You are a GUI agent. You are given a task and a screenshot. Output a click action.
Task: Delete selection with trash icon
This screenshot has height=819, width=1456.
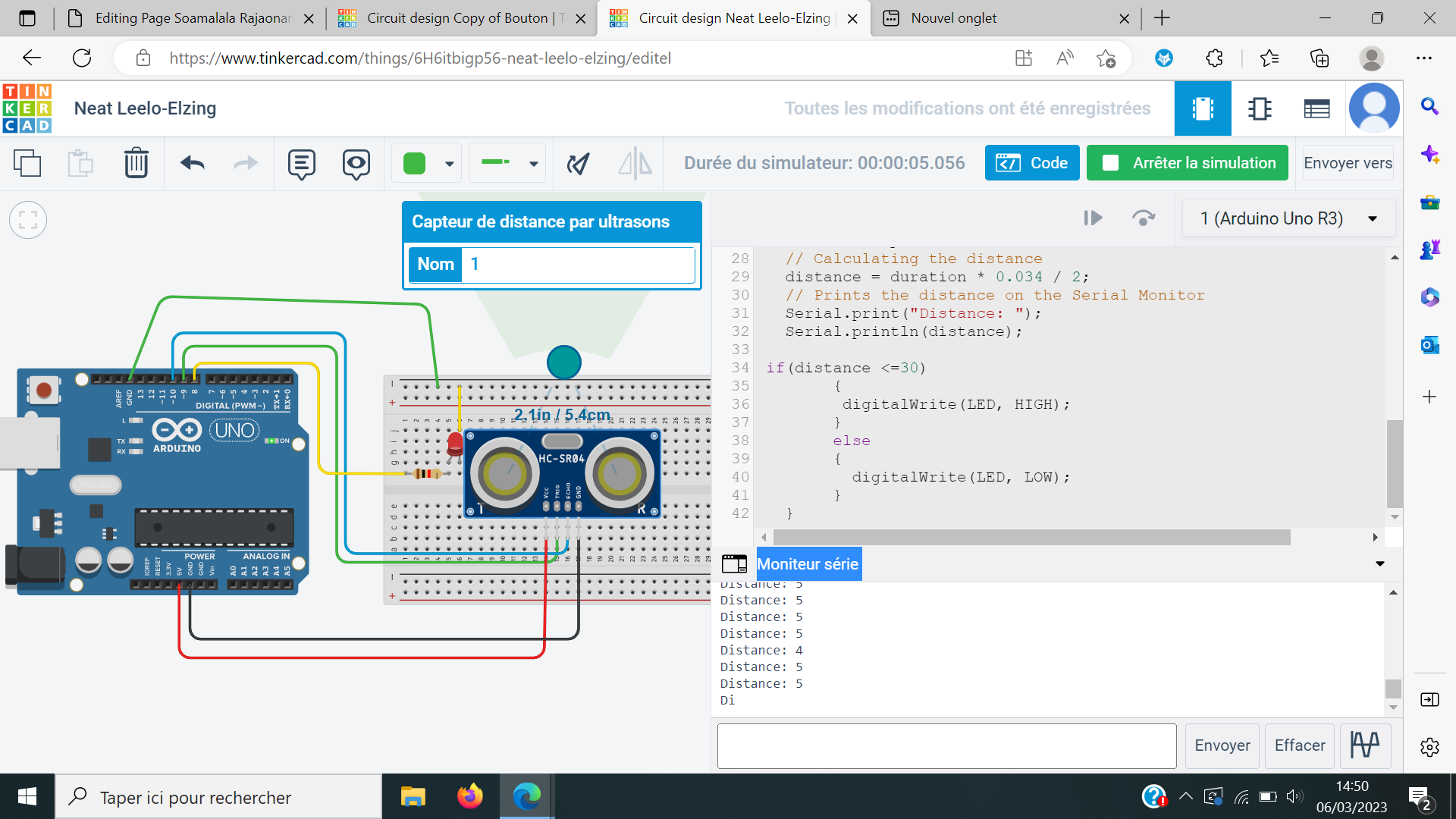point(136,163)
